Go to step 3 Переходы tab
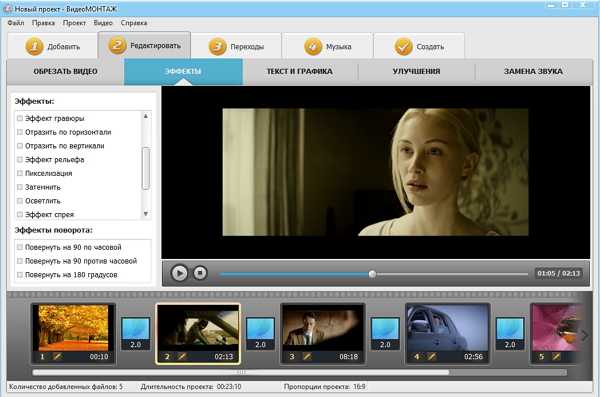600x397 pixels. pos(236,46)
